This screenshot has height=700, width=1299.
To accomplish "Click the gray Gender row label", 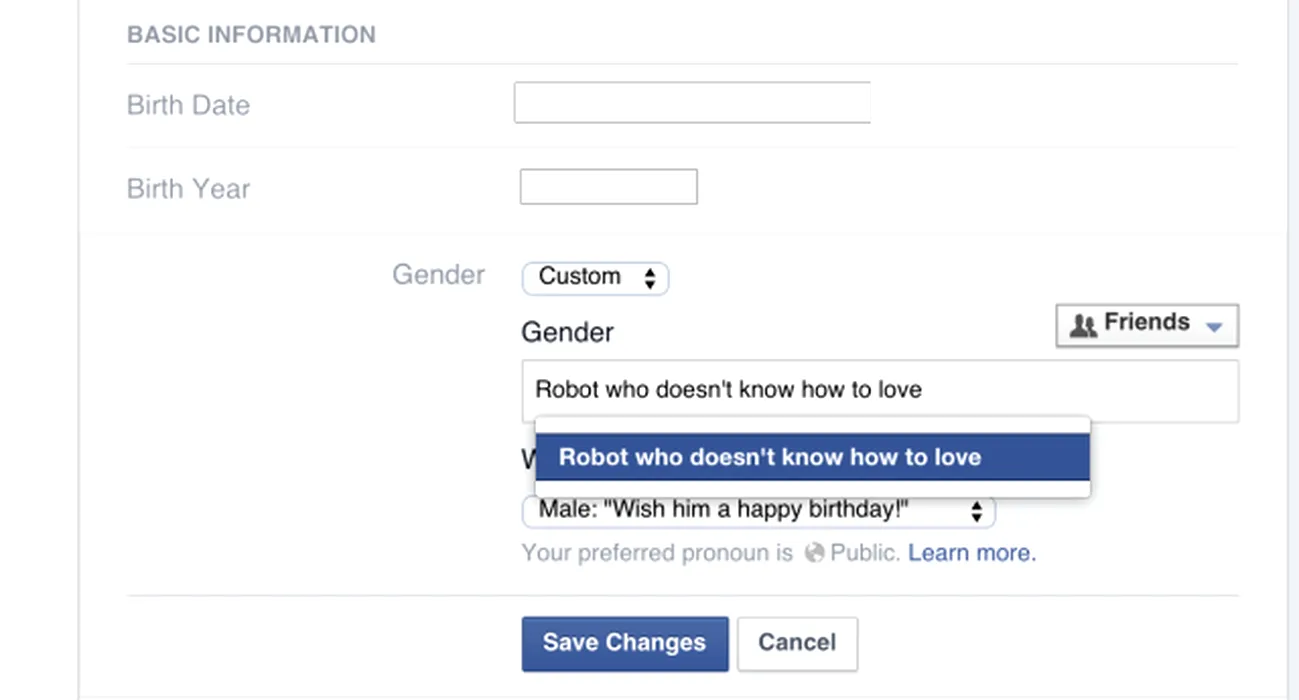I will point(438,275).
